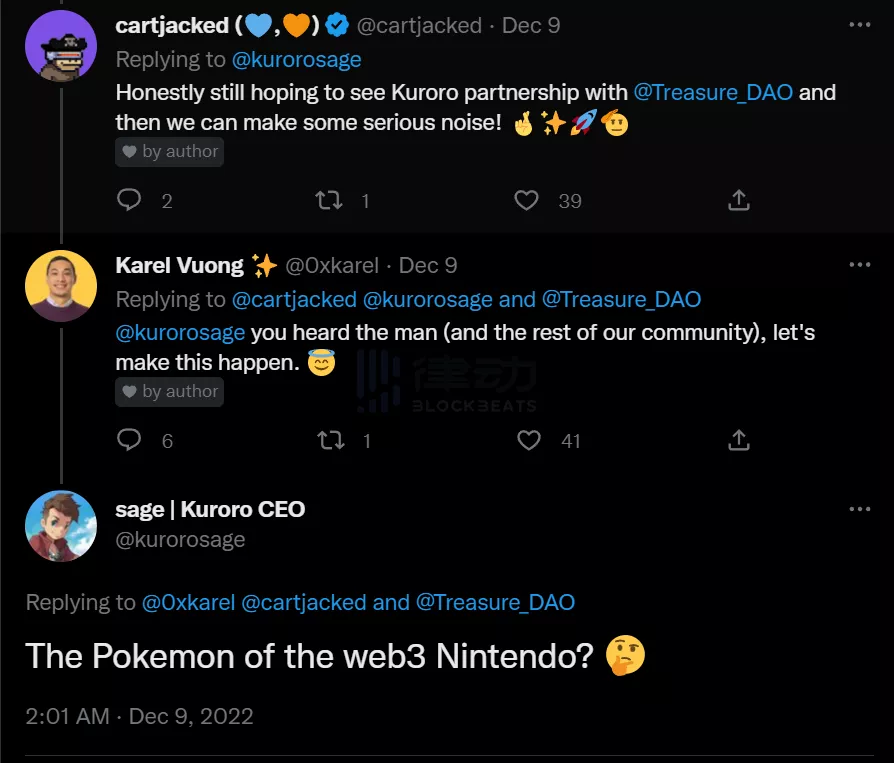
Task: Click the @0xkarel link in sage's reply line
Action: (188, 602)
